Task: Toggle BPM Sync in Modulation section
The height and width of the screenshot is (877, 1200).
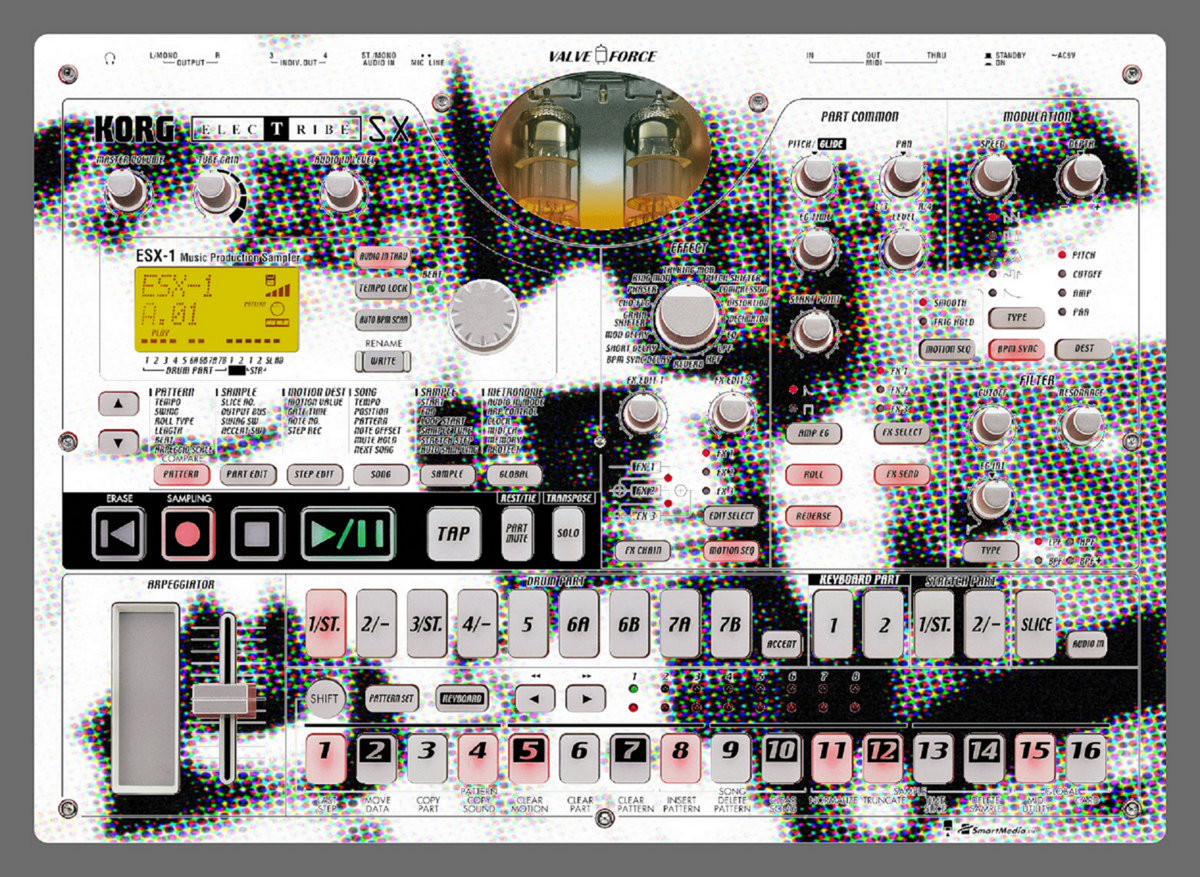Action: click(1015, 349)
